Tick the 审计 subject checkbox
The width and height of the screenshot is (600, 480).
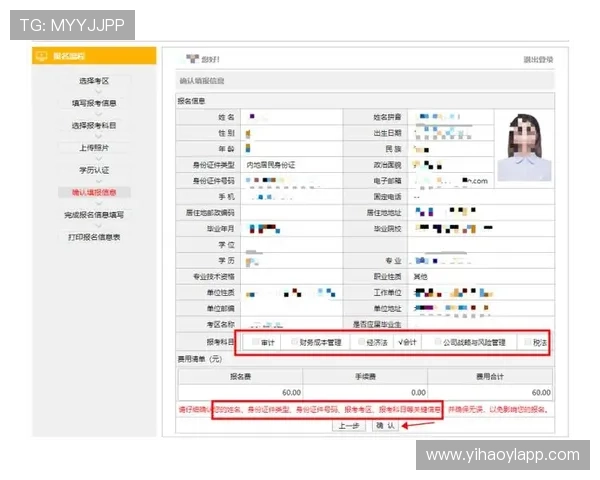[x=256, y=342]
